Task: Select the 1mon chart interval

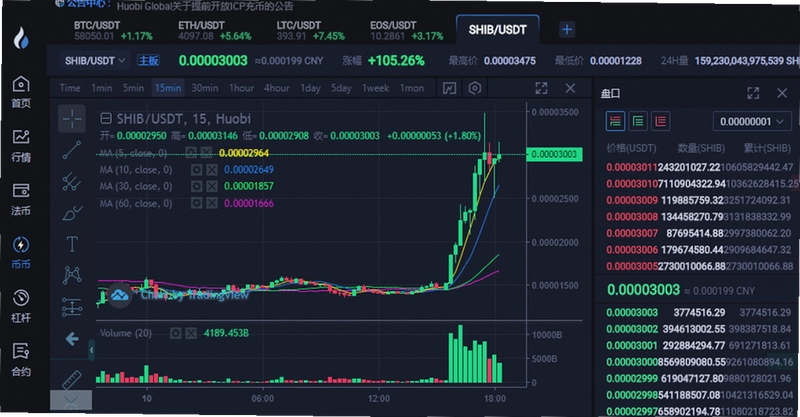Action: pyautogui.click(x=412, y=88)
